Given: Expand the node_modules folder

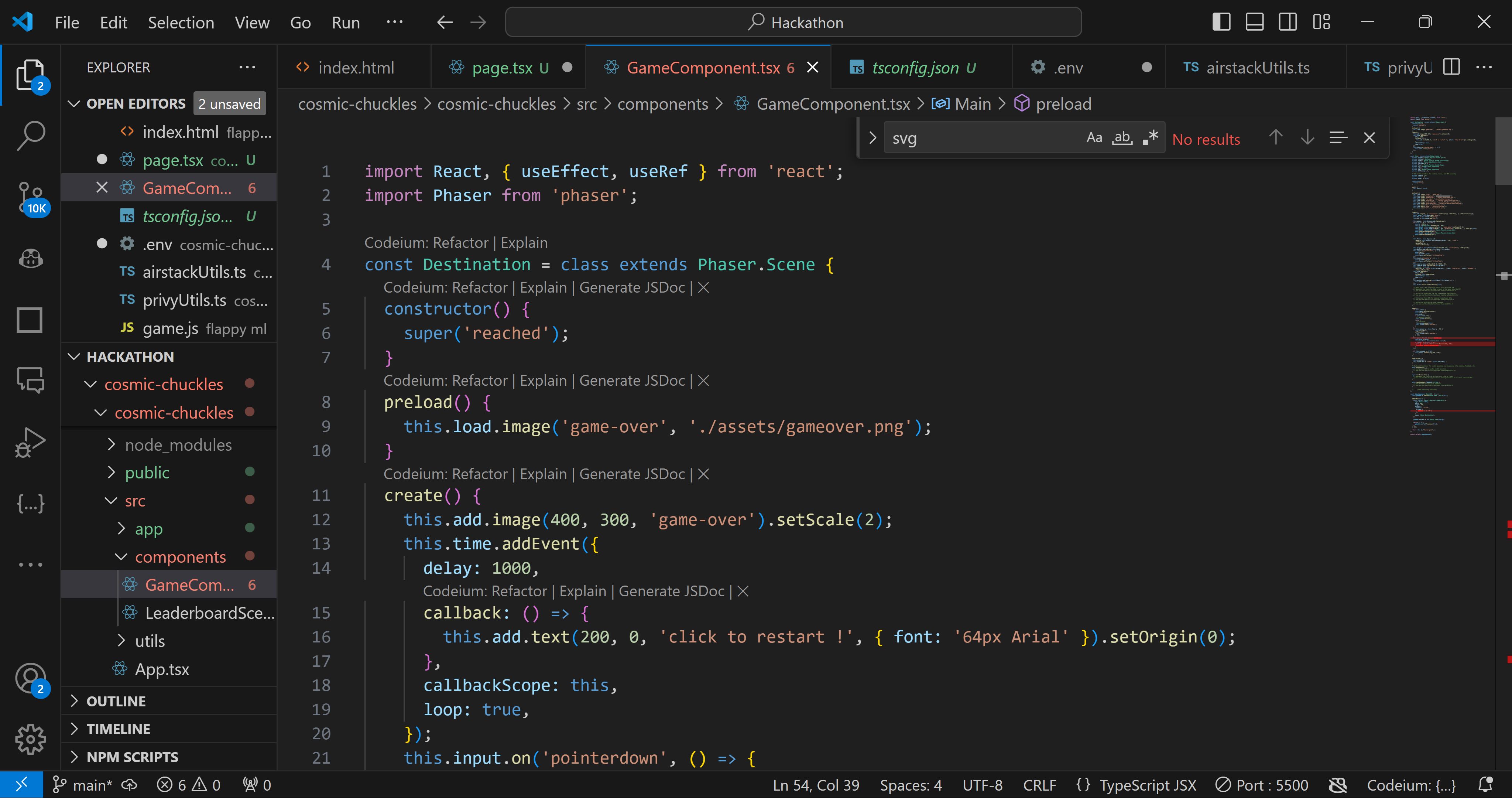Looking at the screenshot, I should click(x=112, y=444).
